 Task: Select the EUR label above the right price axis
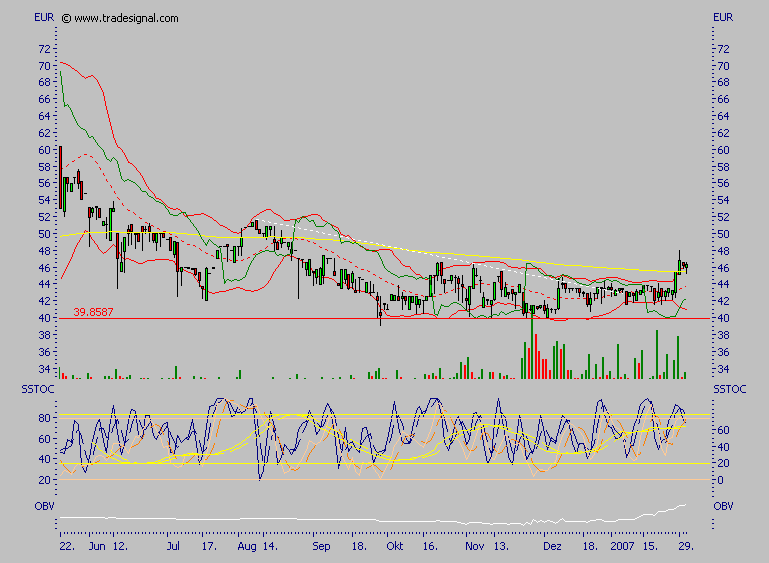[723, 17]
